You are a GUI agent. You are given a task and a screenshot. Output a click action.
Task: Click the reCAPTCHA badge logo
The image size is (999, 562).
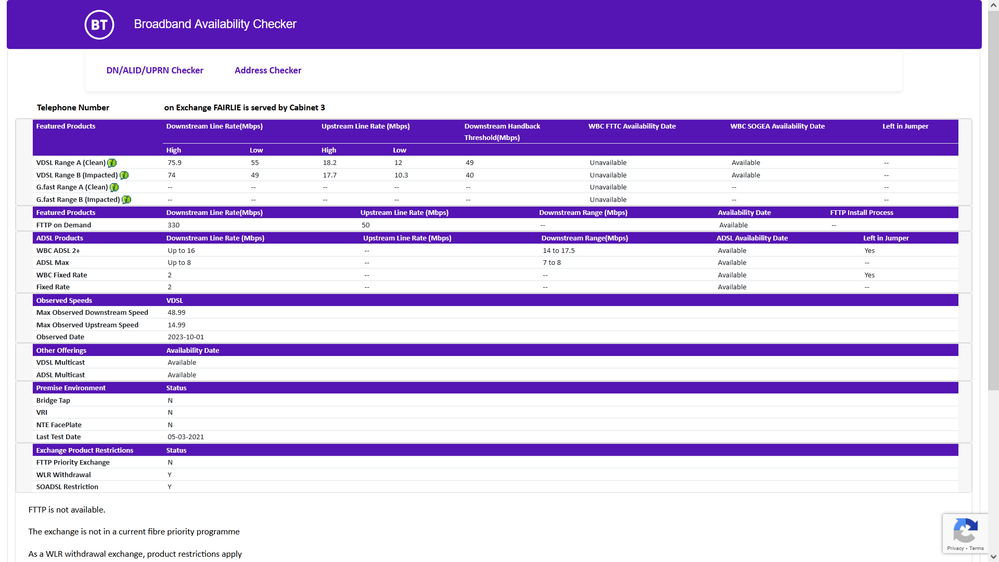[965, 530]
